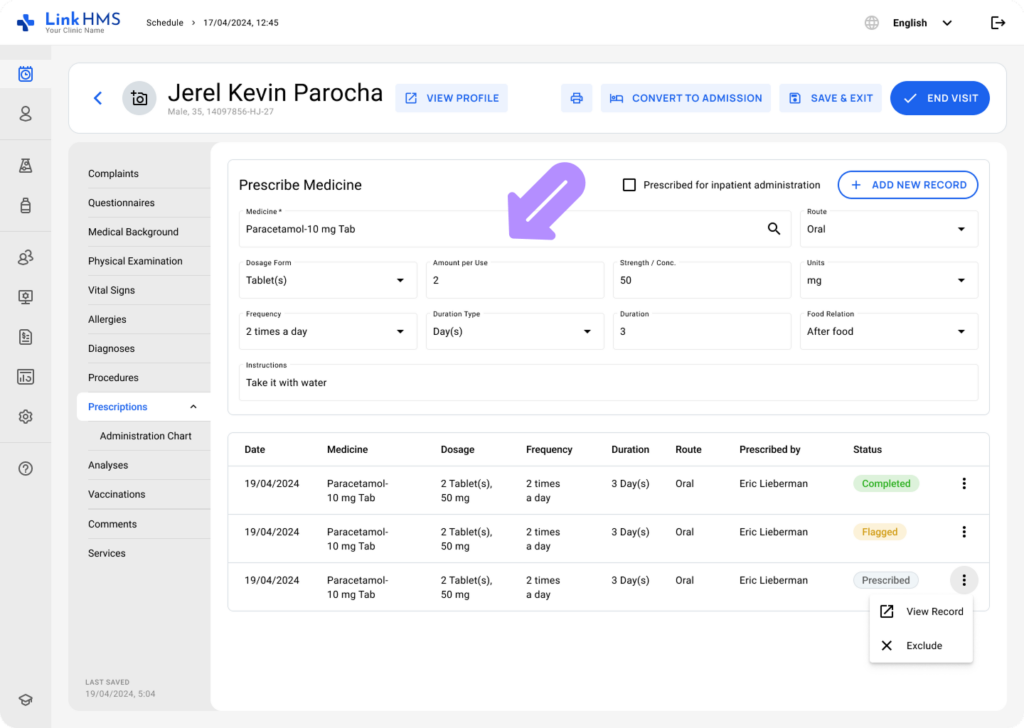Click the End Visit button
The width and height of the screenshot is (1024, 728).
[x=939, y=98]
